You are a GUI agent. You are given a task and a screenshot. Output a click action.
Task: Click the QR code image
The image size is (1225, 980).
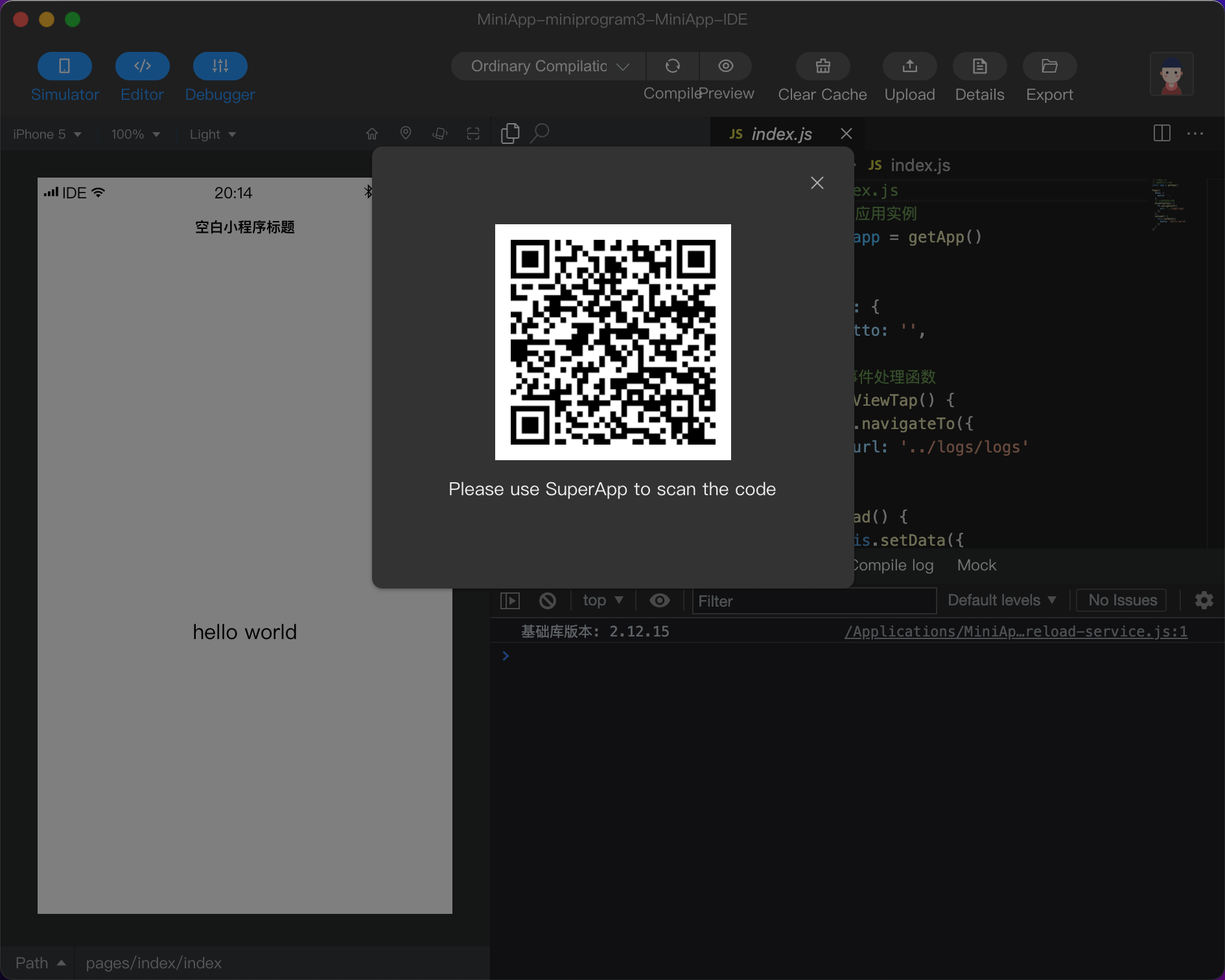613,342
